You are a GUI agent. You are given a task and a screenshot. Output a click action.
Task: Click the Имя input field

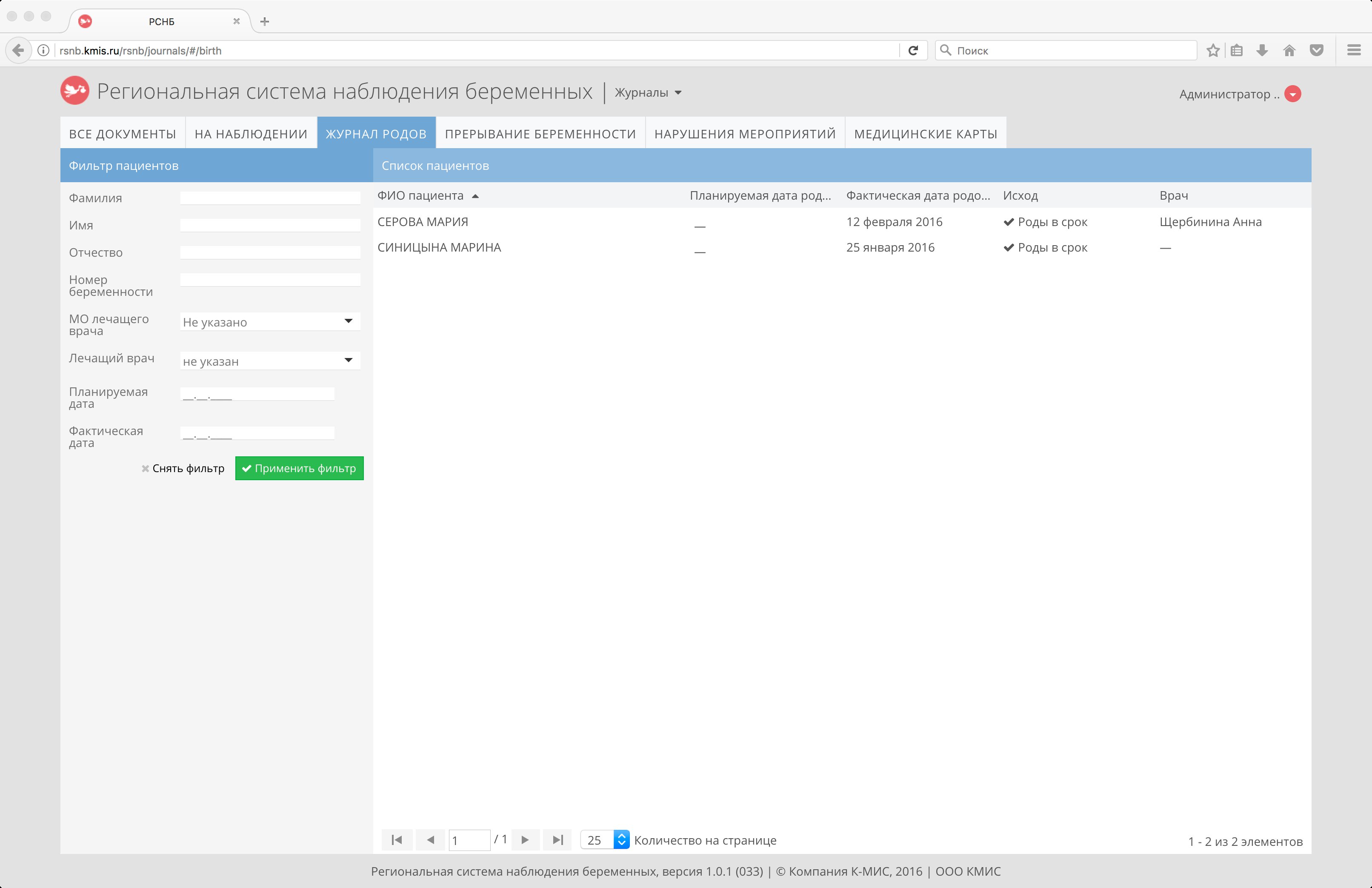click(270, 225)
